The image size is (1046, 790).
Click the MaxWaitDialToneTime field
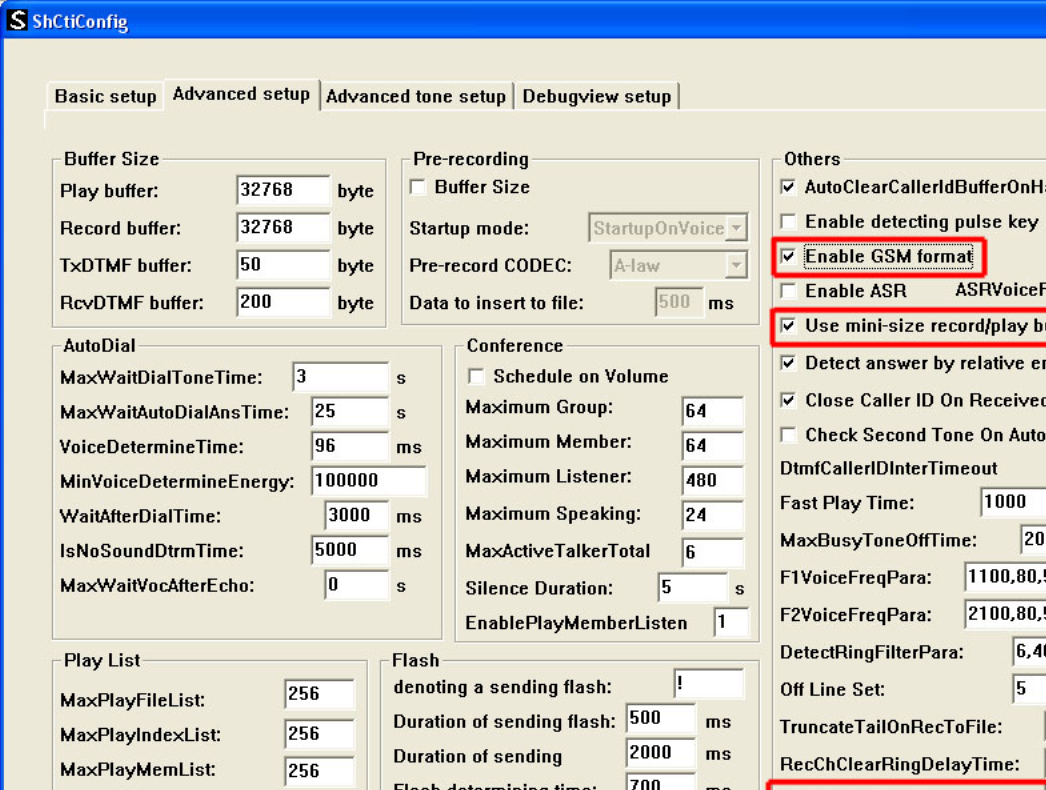coord(340,378)
